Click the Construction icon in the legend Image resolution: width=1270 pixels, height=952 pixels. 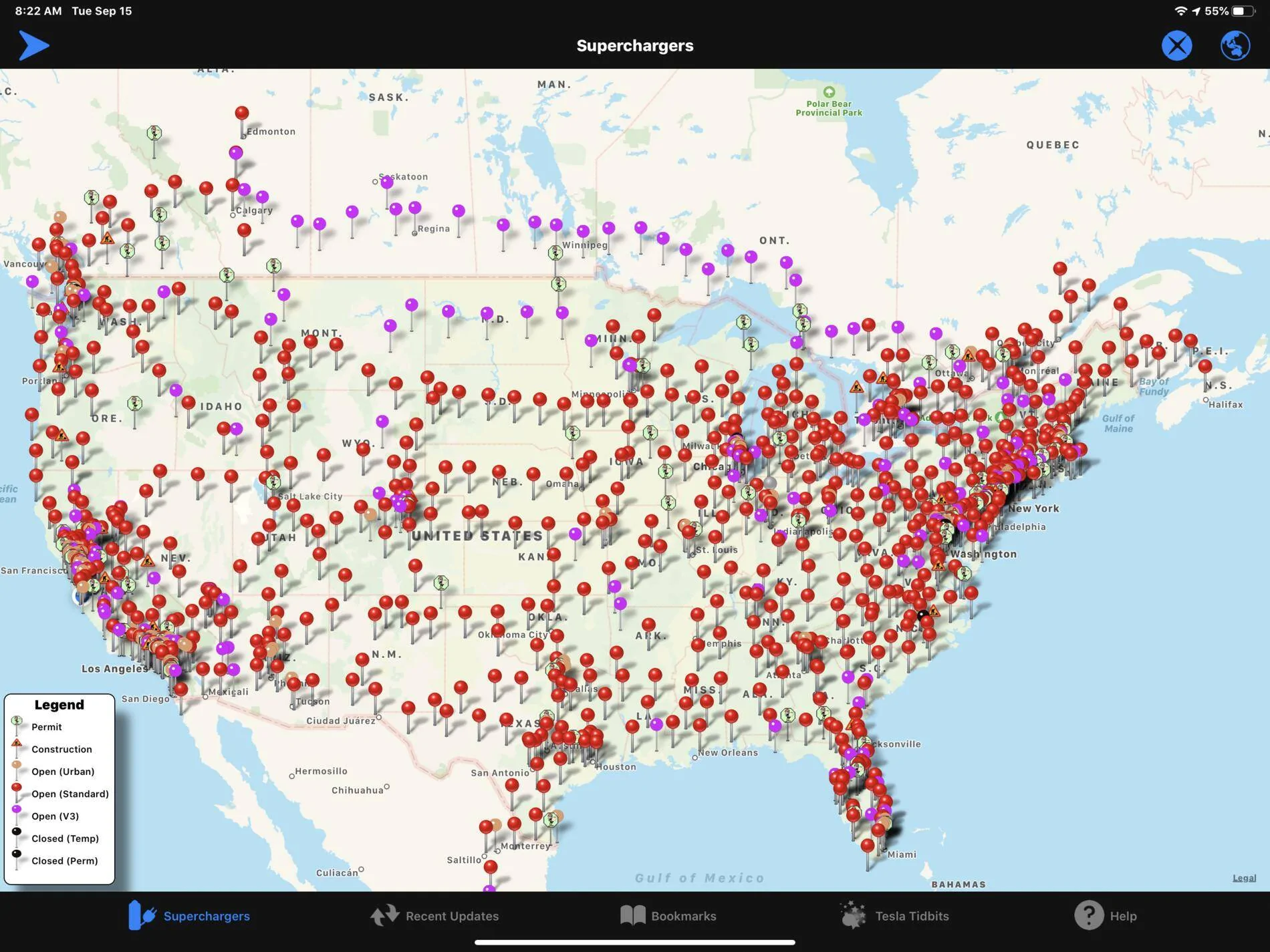(17, 744)
